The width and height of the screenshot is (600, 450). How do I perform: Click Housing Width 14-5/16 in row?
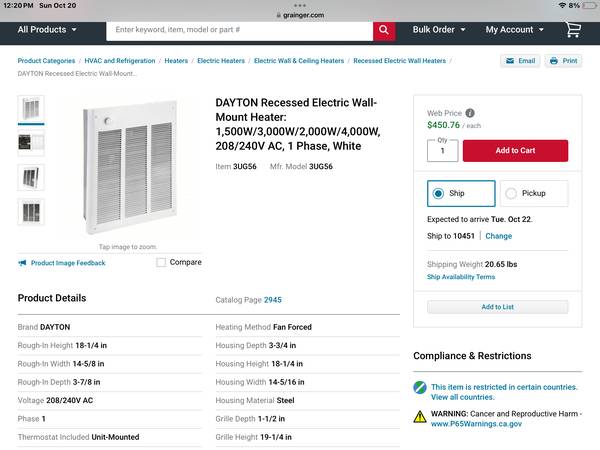click(308, 382)
